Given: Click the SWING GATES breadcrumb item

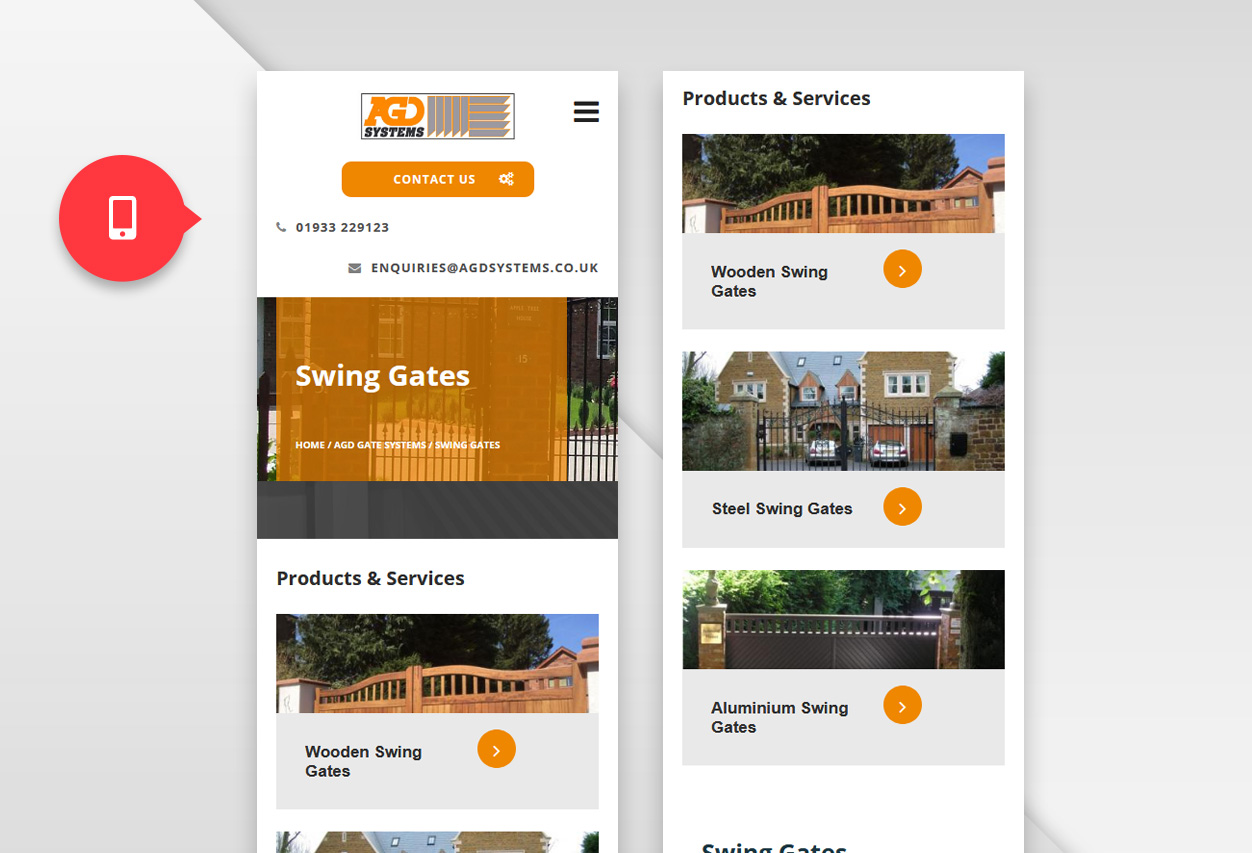Looking at the screenshot, I should point(467,445).
